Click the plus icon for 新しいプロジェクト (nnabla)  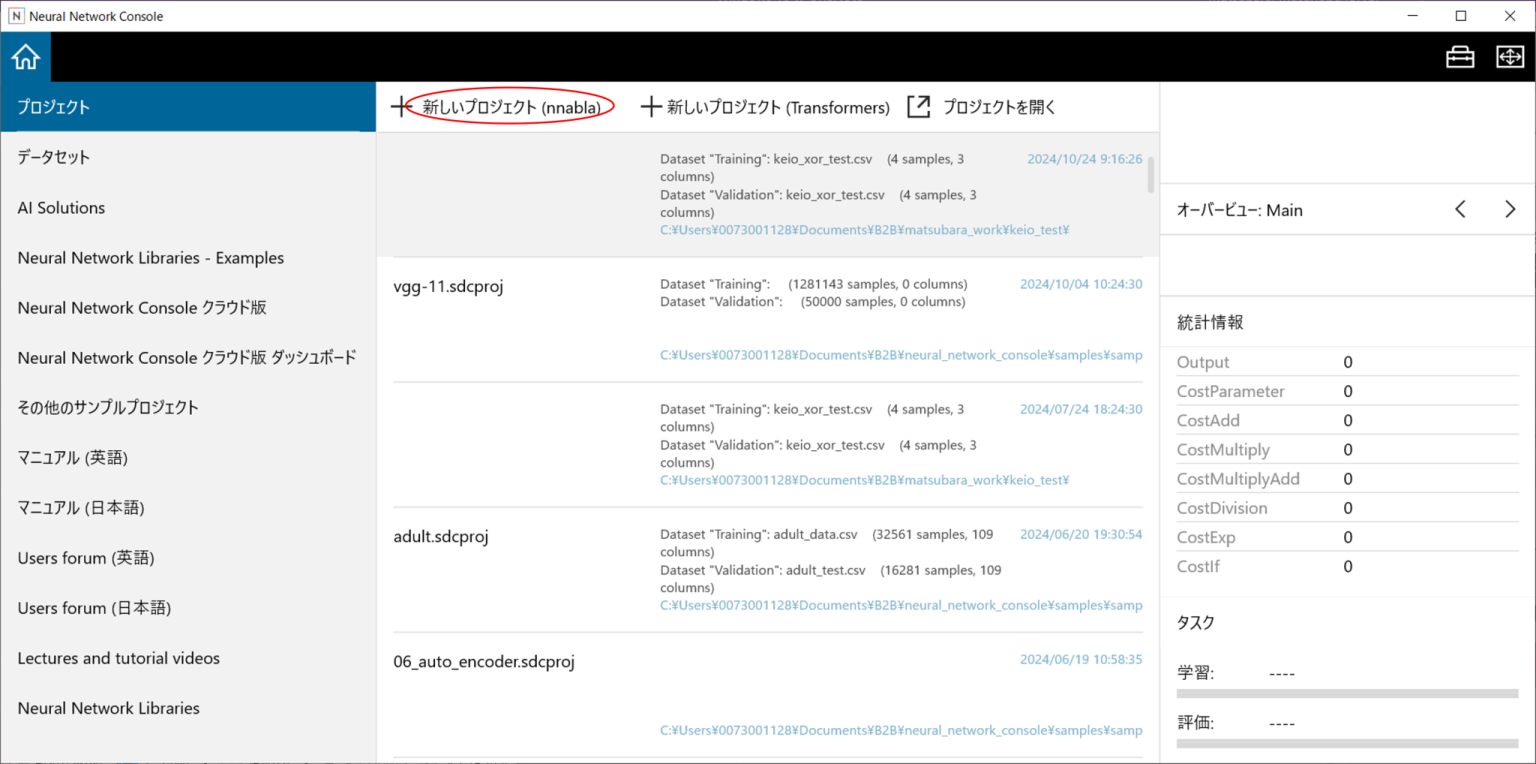[x=403, y=106]
